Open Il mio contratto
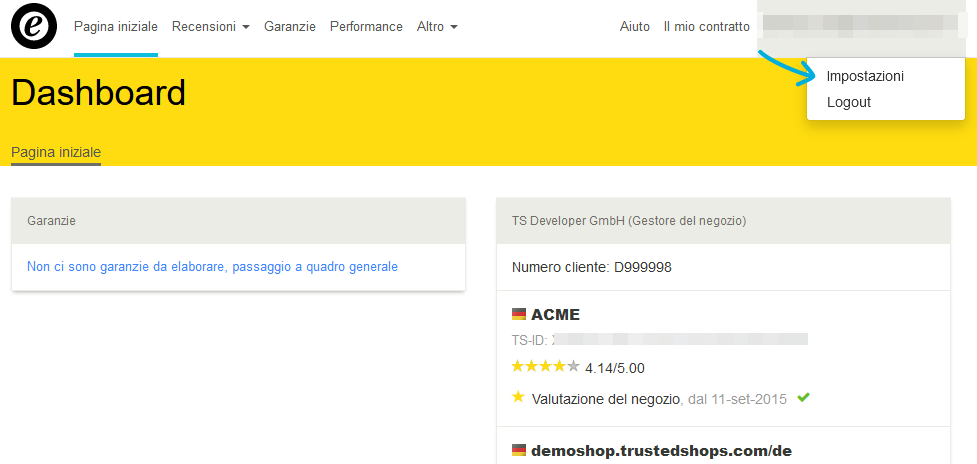This screenshot has width=977, height=464. (x=707, y=27)
